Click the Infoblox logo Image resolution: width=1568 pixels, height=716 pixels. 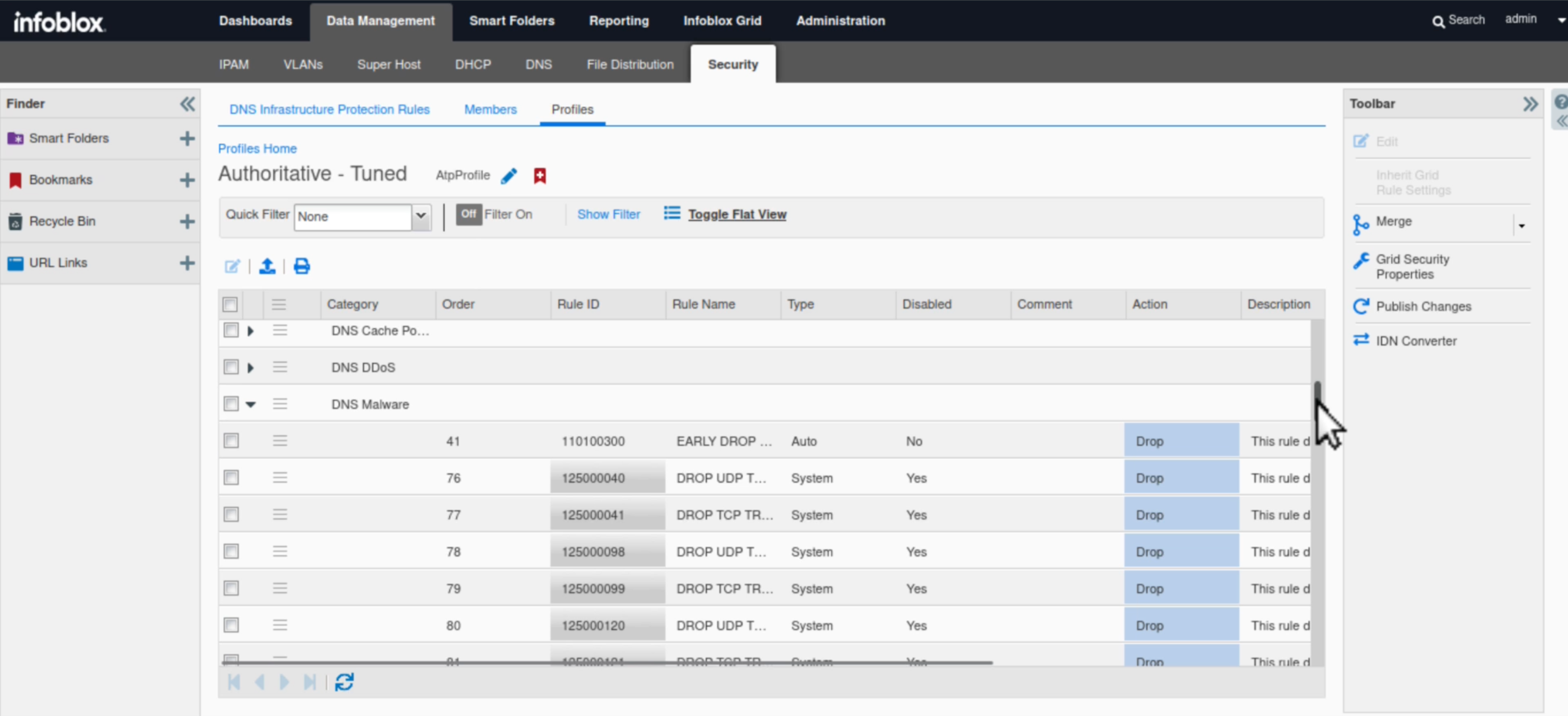[59, 21]
